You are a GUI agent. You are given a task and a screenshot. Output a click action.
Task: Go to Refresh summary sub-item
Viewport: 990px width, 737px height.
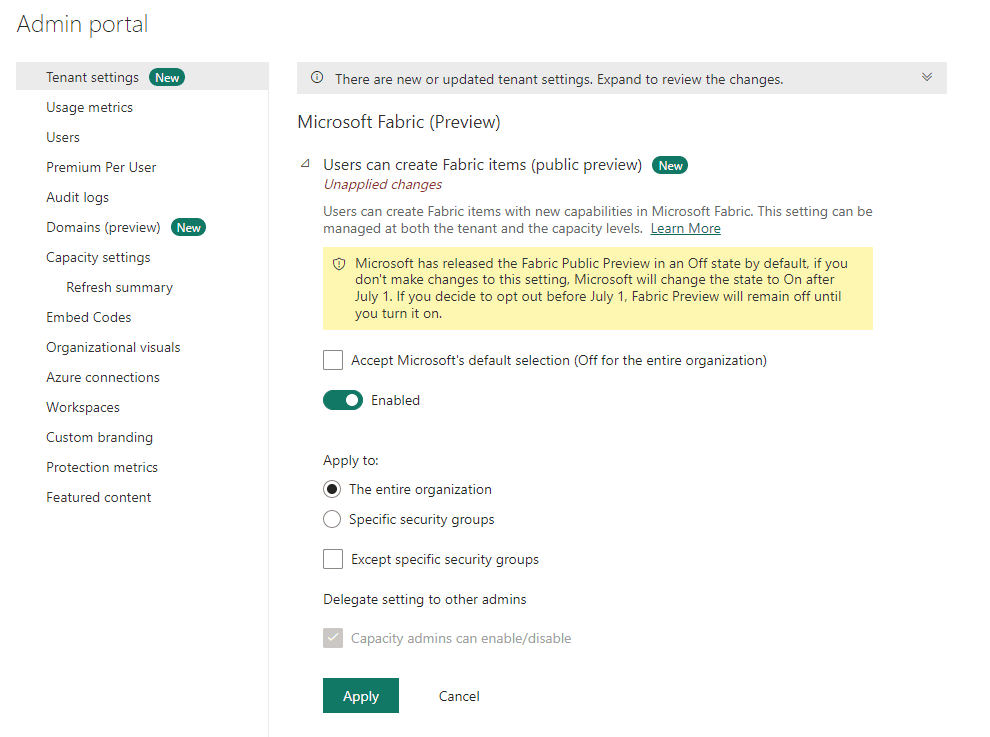pyautogui.click(x=119, y=287)
